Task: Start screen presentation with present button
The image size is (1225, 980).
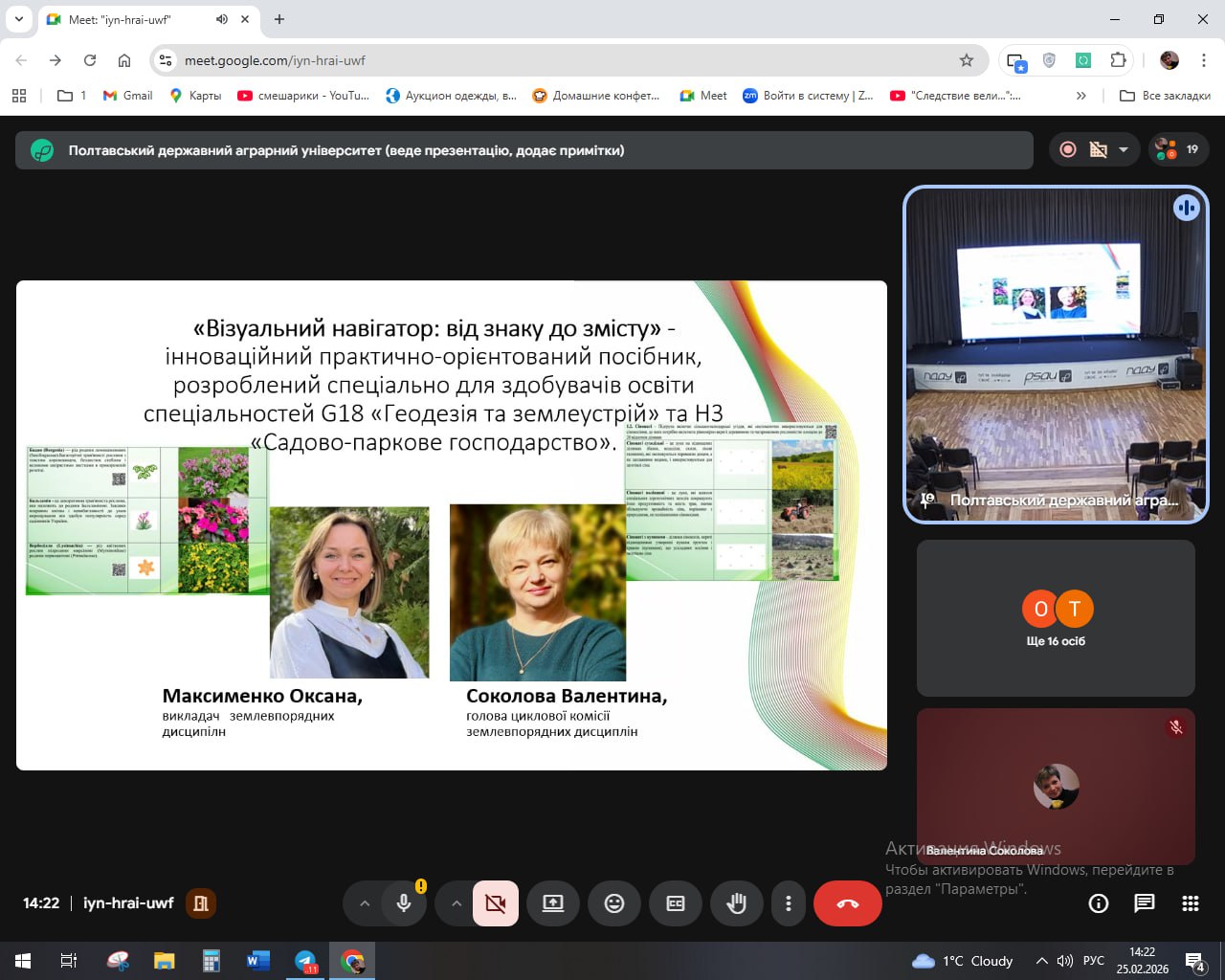Action: tap(553, 903)
